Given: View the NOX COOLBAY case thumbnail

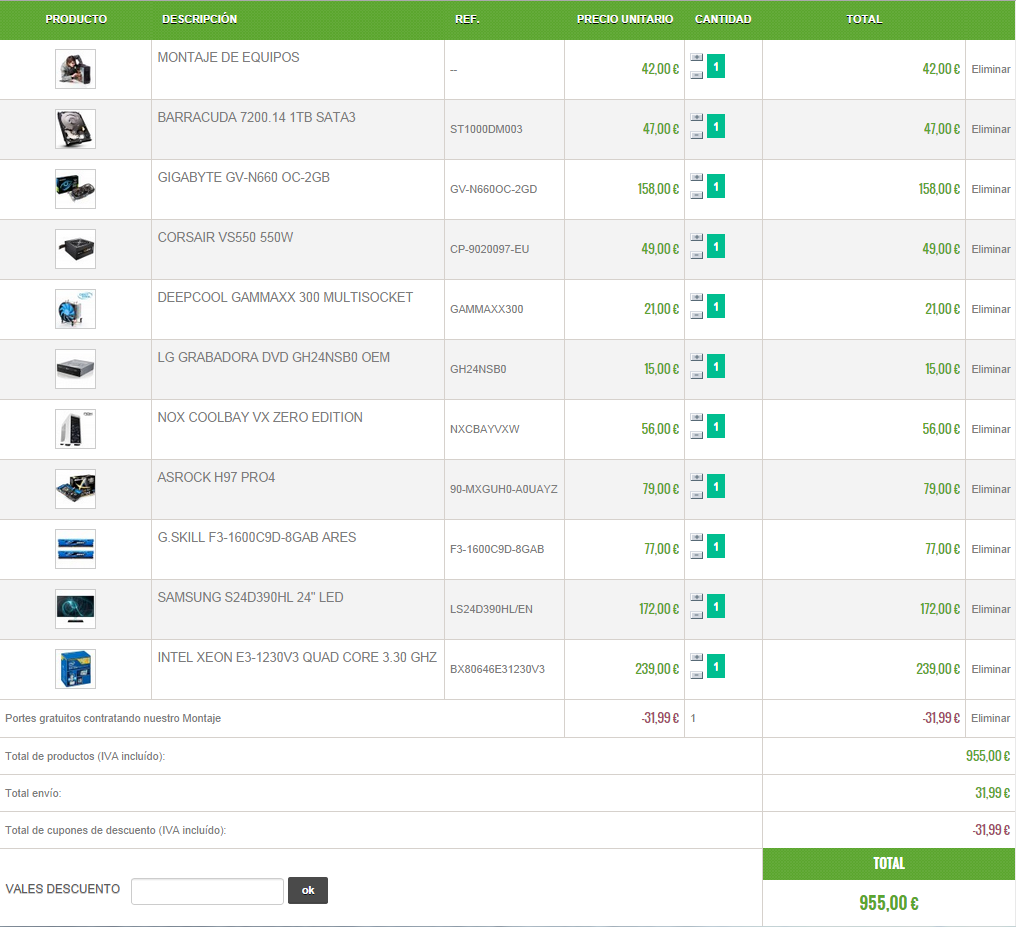Looking at the screenshot, I should (75, 429).
